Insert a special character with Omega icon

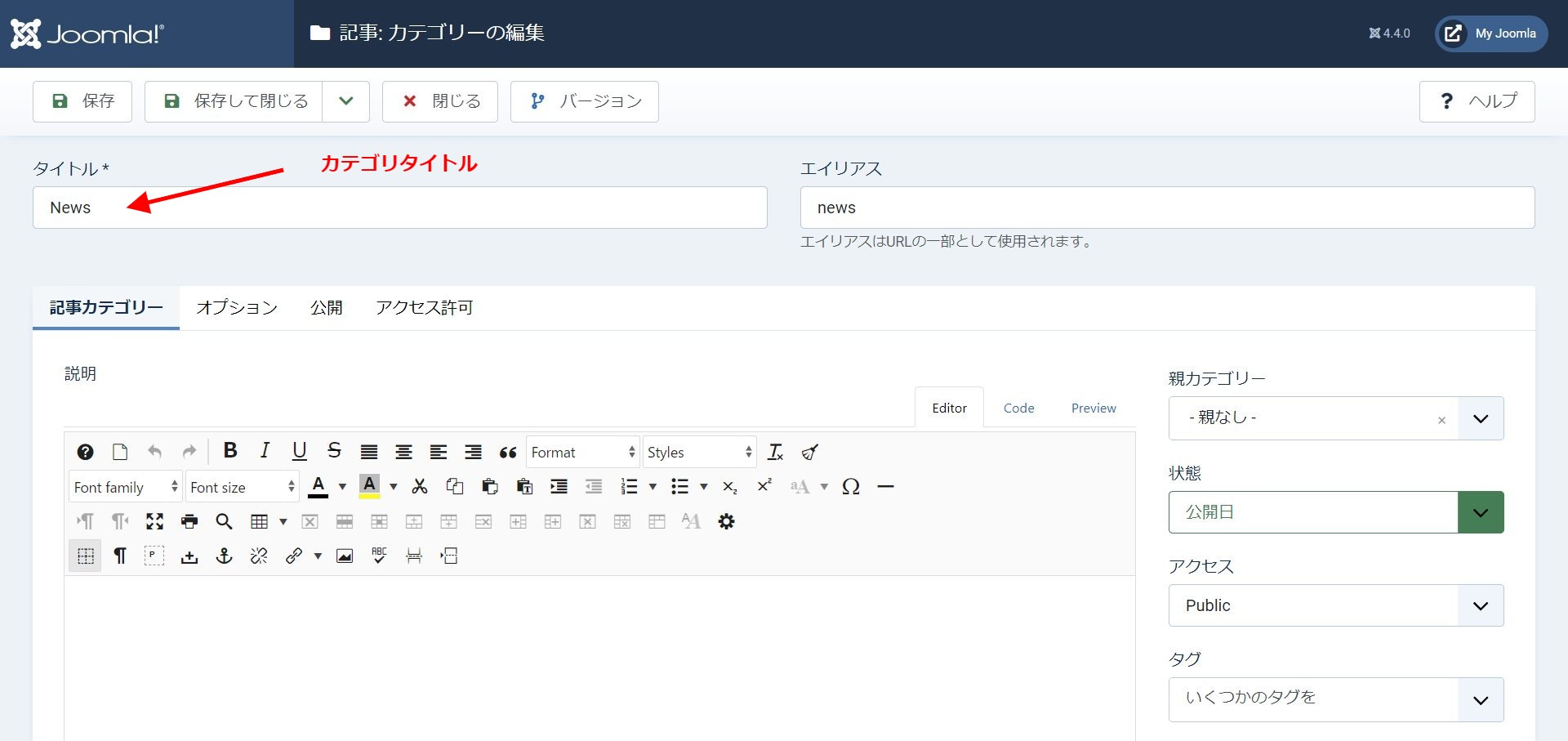[850, 487]
